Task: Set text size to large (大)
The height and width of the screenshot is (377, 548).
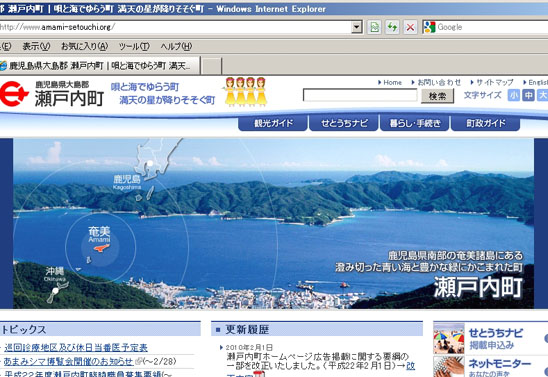Action: click(543, 95)
